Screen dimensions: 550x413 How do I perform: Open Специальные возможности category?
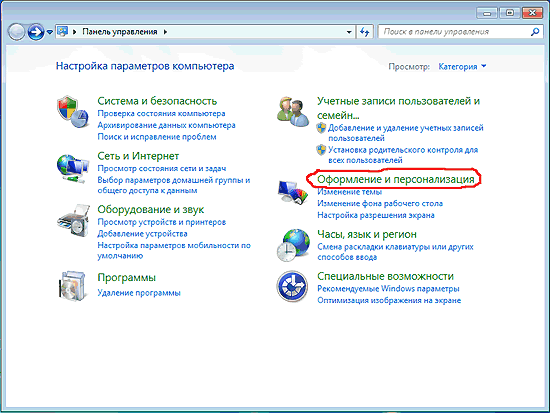(385, 276)
